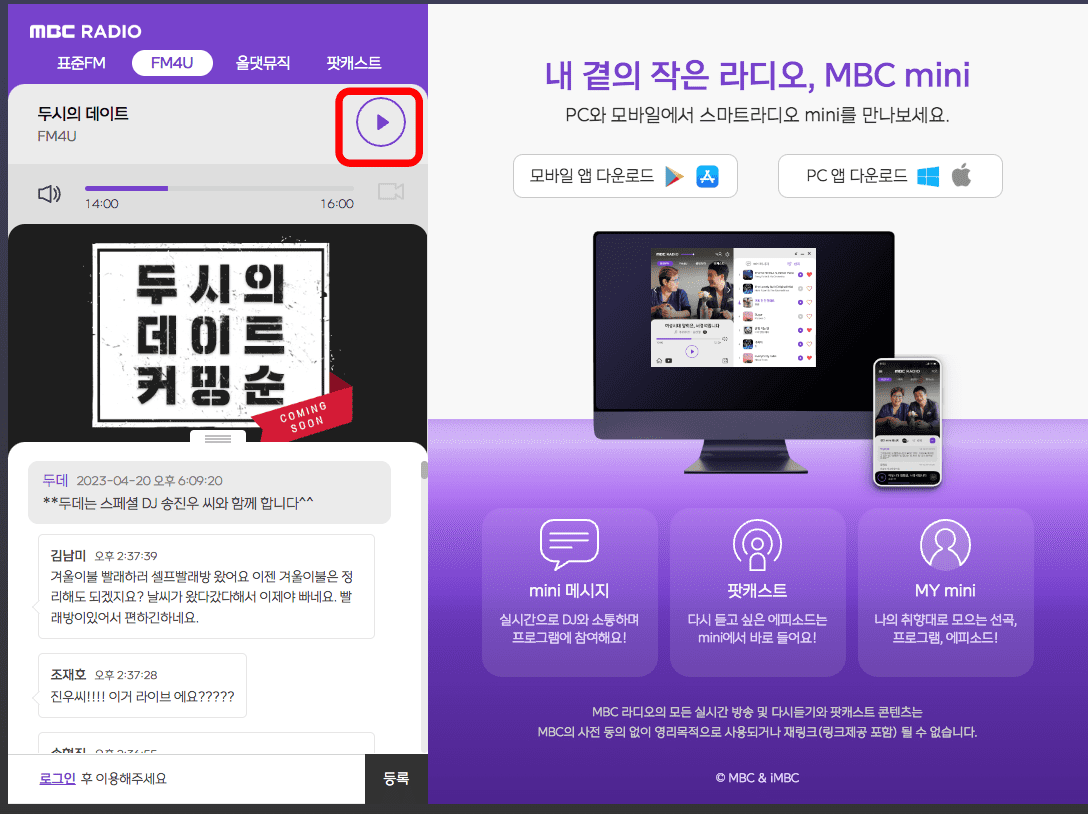
Task: Click the 두시의 데이트 커밍순 poster
Action: [x=218, y=333]
